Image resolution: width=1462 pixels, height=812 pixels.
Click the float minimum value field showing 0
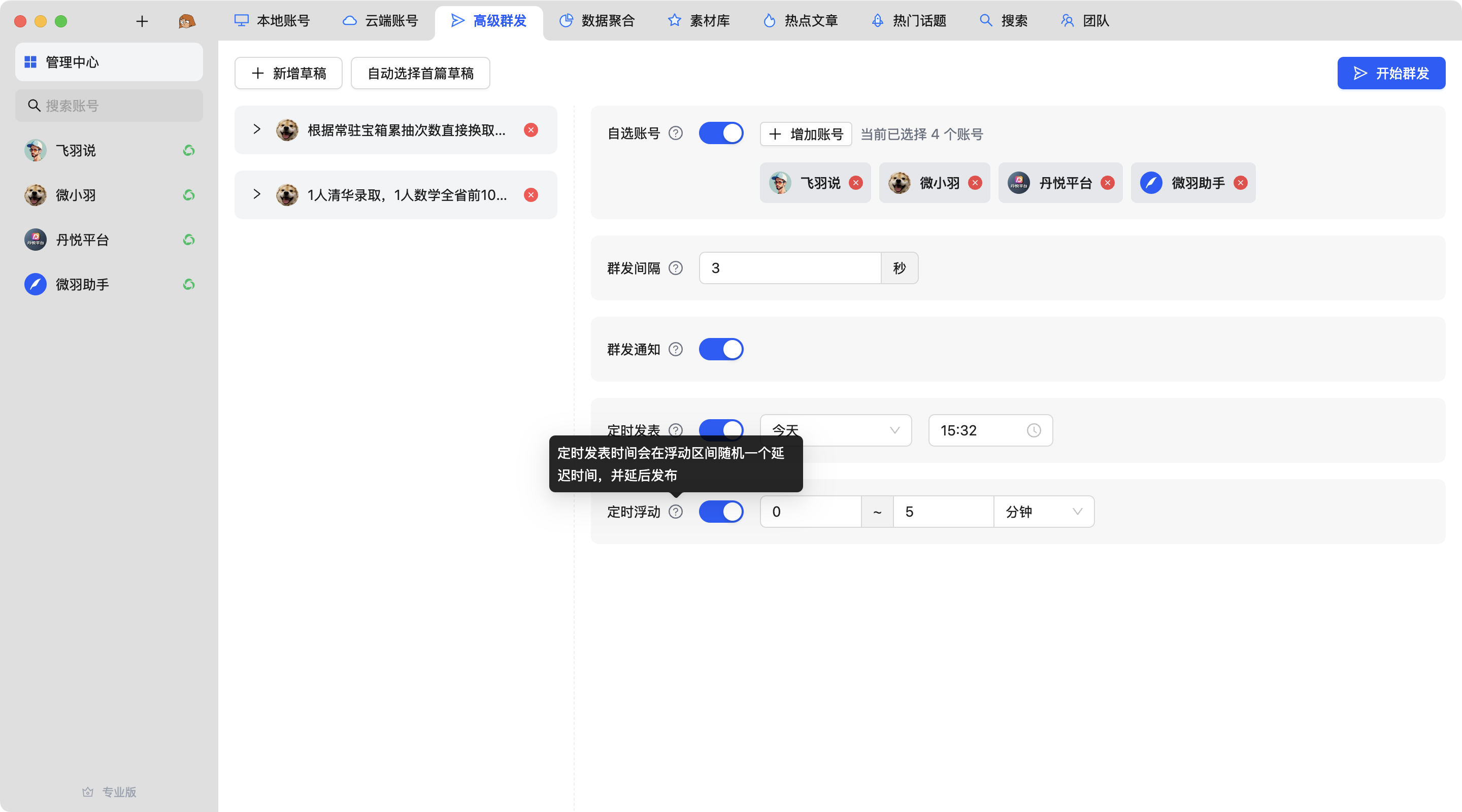(x=811, y=511)
